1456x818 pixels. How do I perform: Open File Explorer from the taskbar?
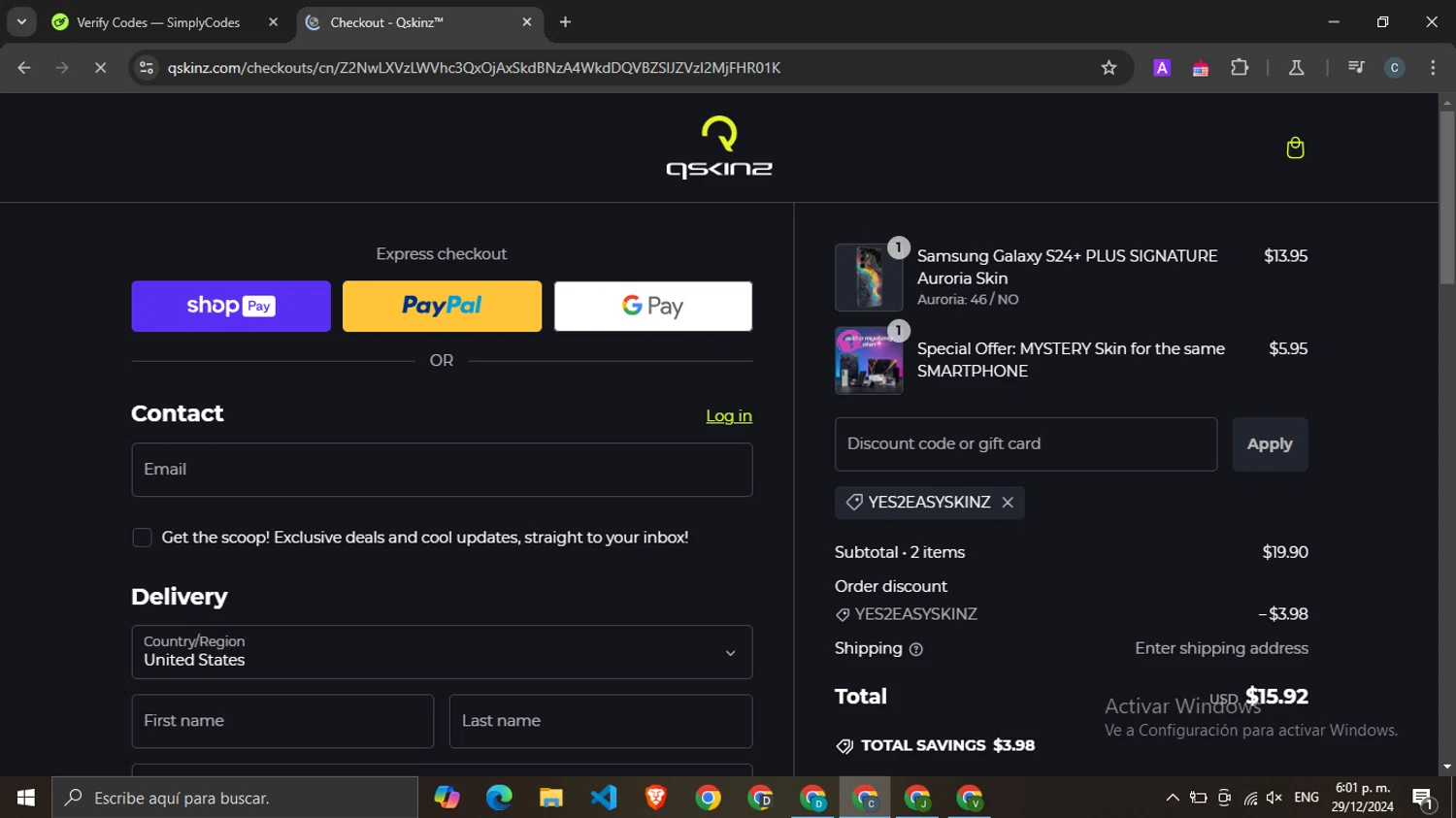551,798
